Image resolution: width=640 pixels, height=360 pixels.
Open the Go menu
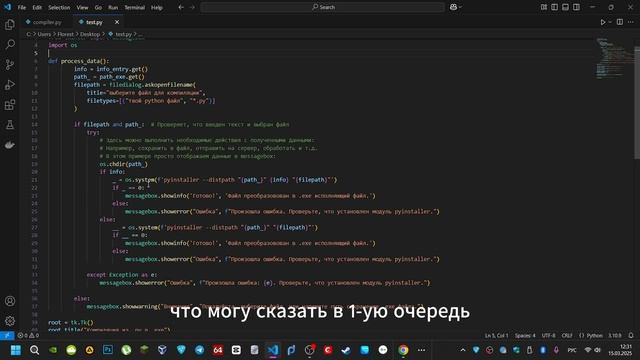coord(98,7)
